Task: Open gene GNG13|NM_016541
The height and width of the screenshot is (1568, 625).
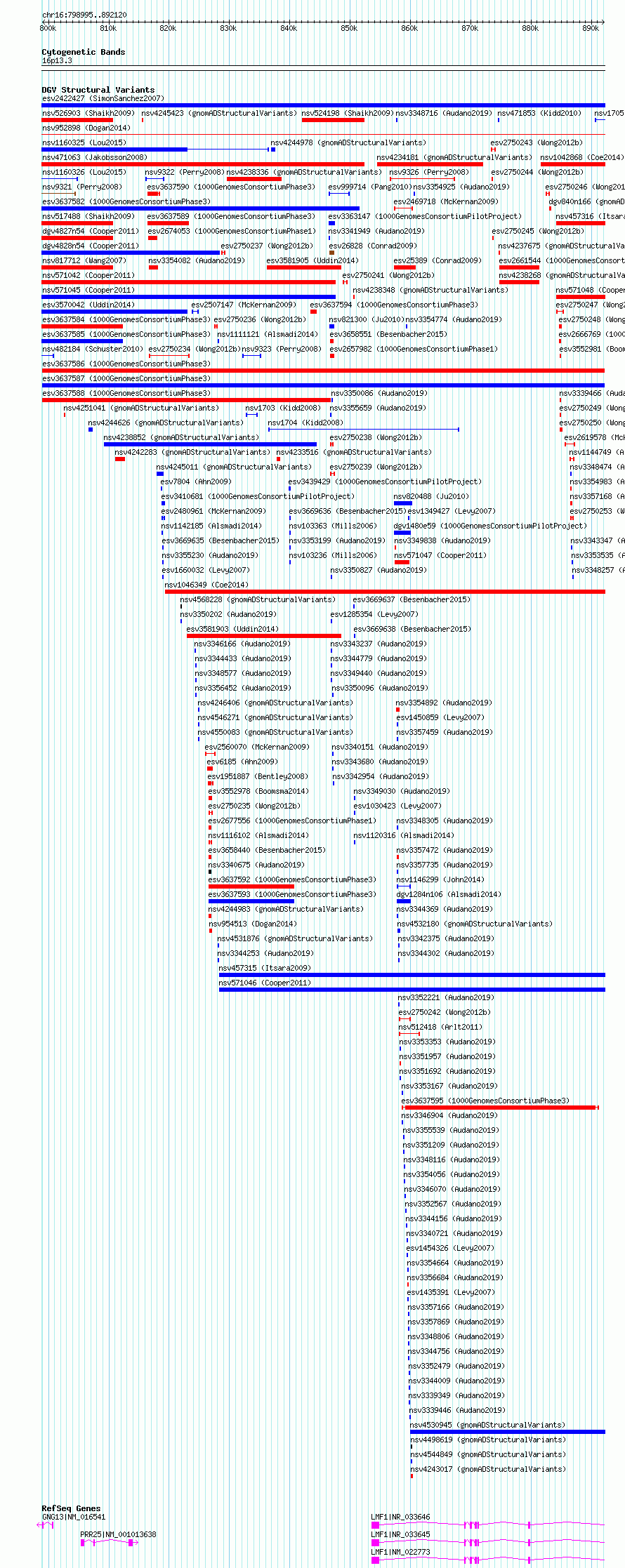Action: coord(74,1517)
